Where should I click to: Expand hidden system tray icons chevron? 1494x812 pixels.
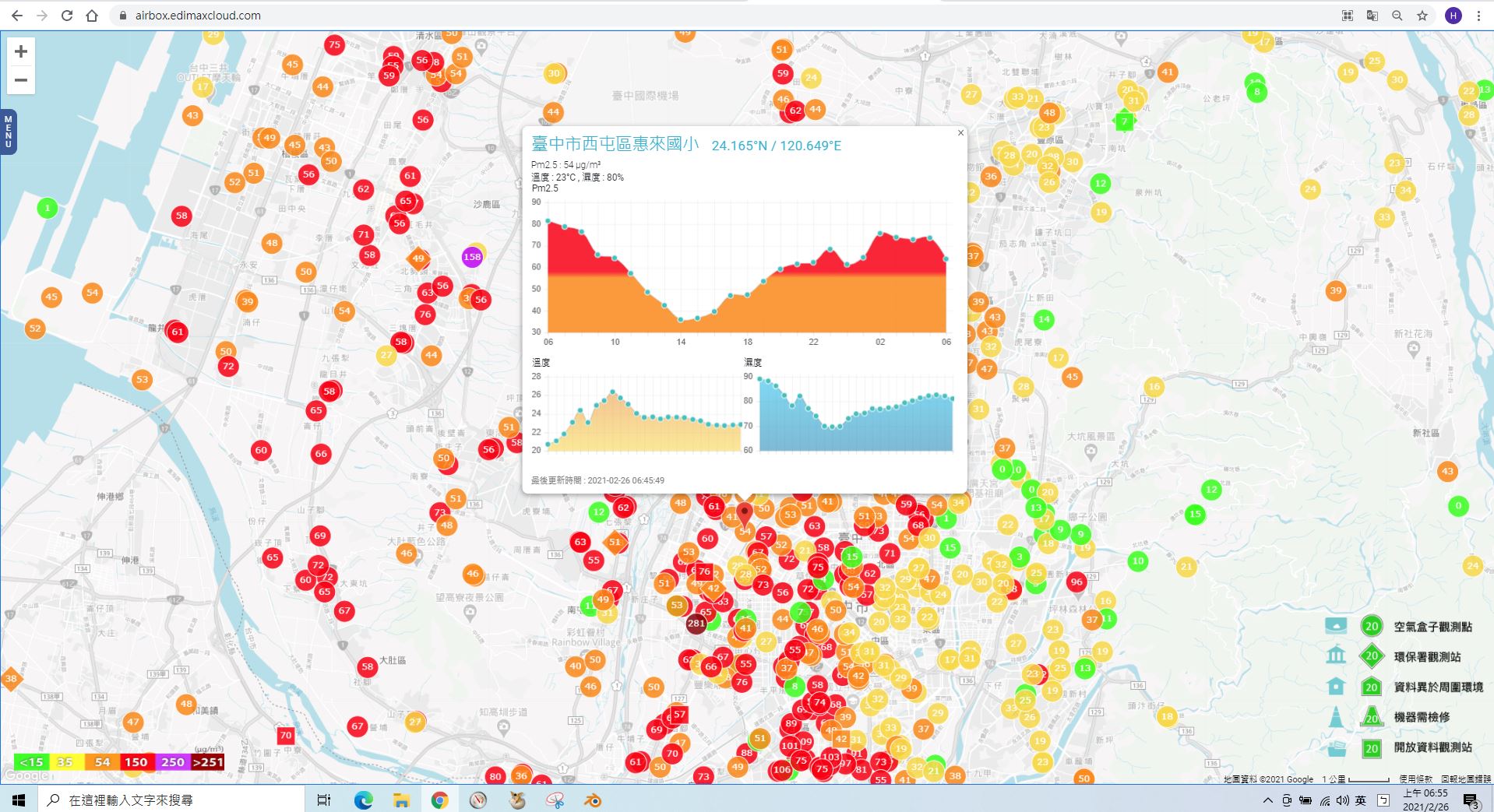coord(1268,800)
